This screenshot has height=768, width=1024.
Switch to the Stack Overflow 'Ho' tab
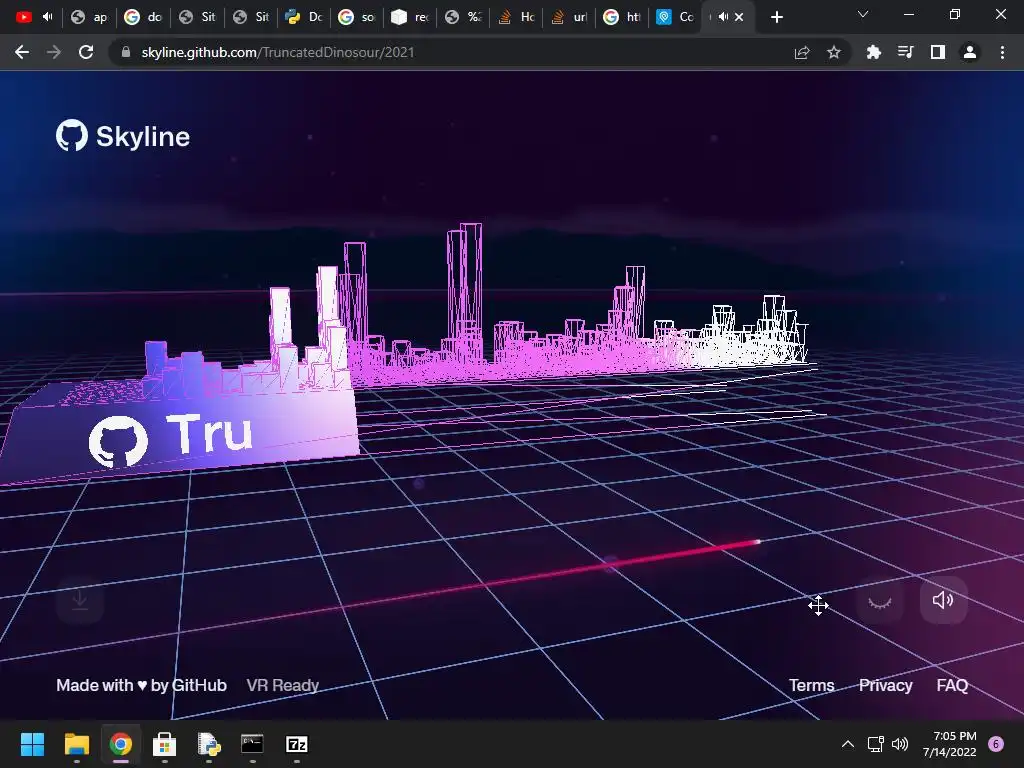click(517, 17)
